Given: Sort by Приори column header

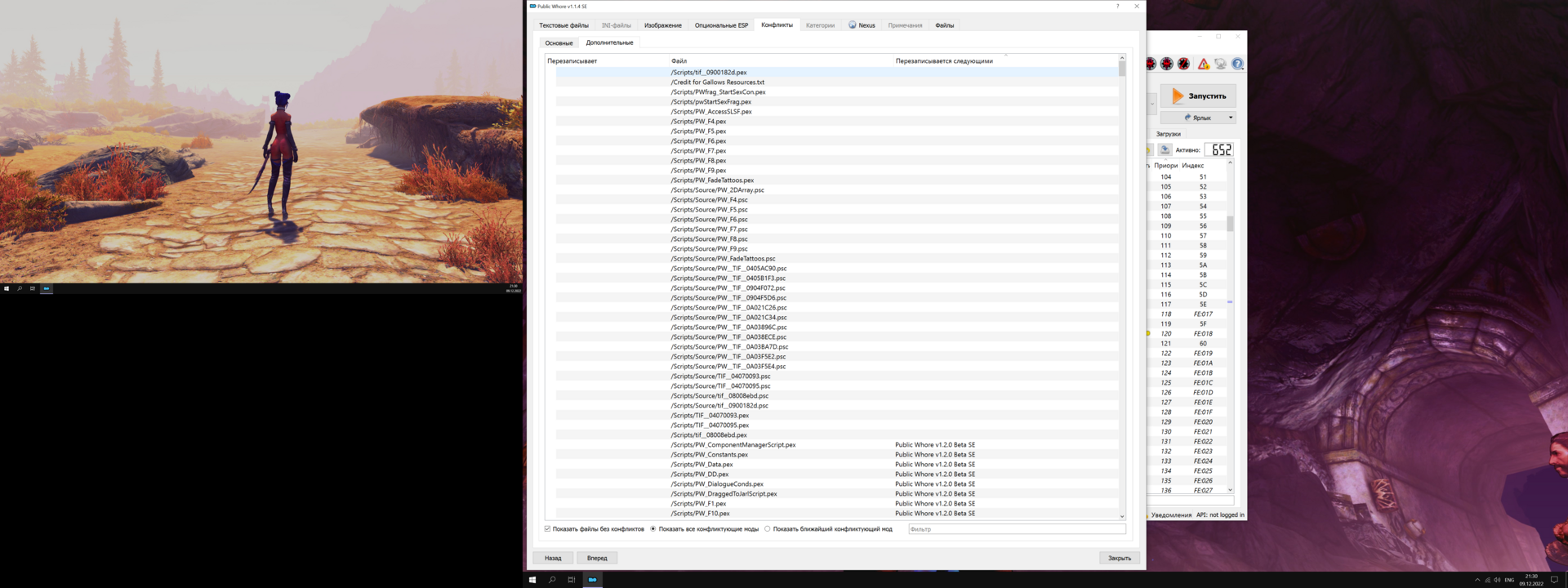Looking at the screenshot, I should point(1165,166).
